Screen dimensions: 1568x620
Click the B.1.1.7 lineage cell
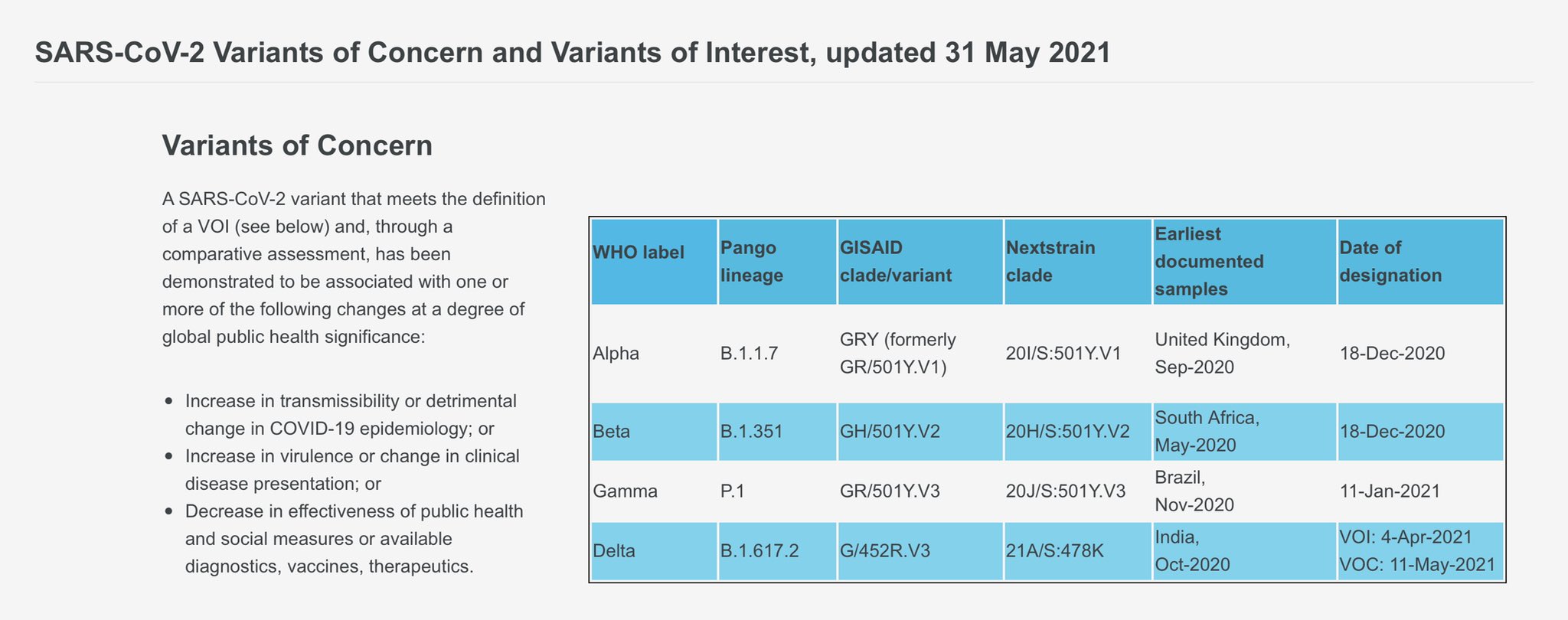click(750, 354)
